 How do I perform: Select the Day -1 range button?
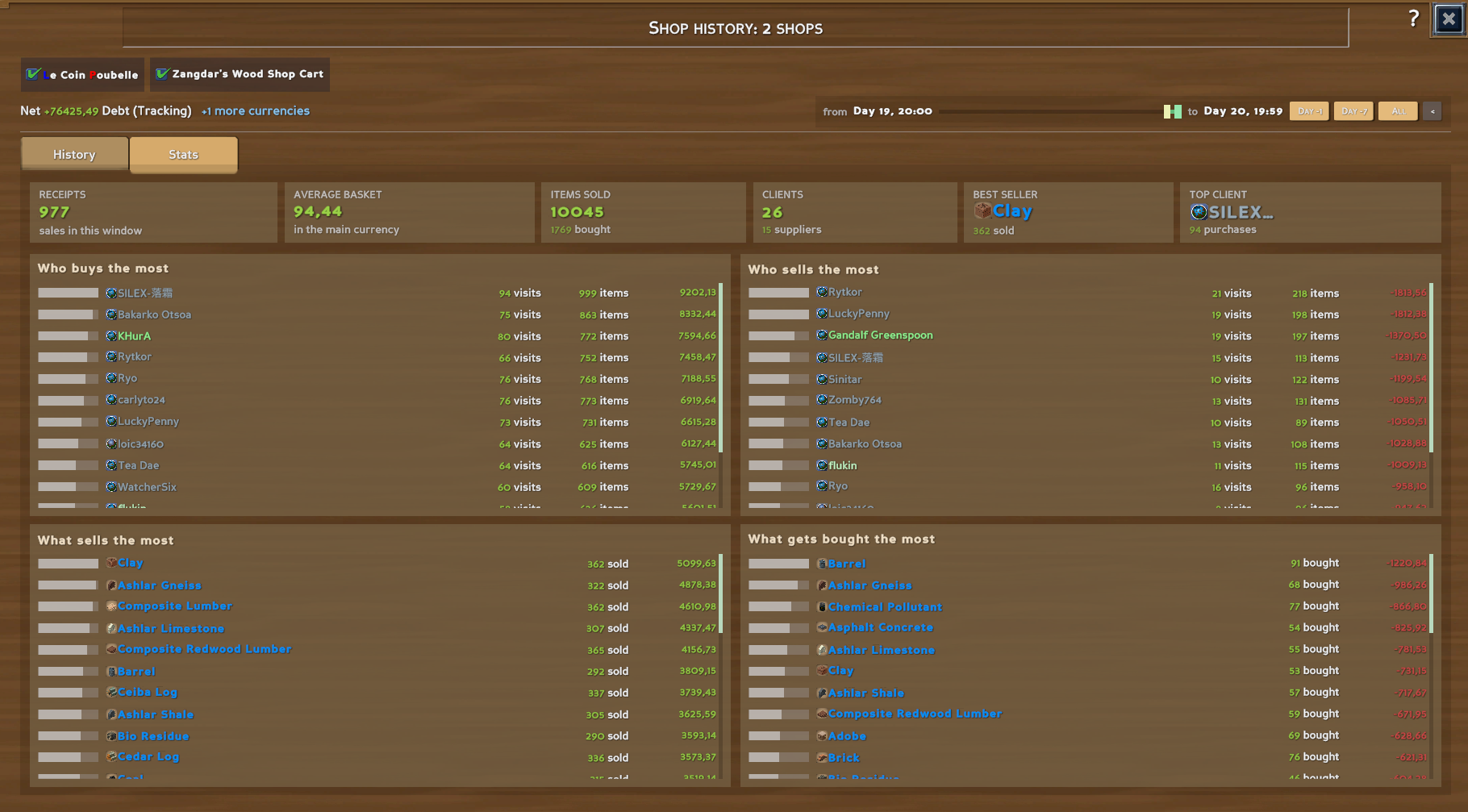1309,111
